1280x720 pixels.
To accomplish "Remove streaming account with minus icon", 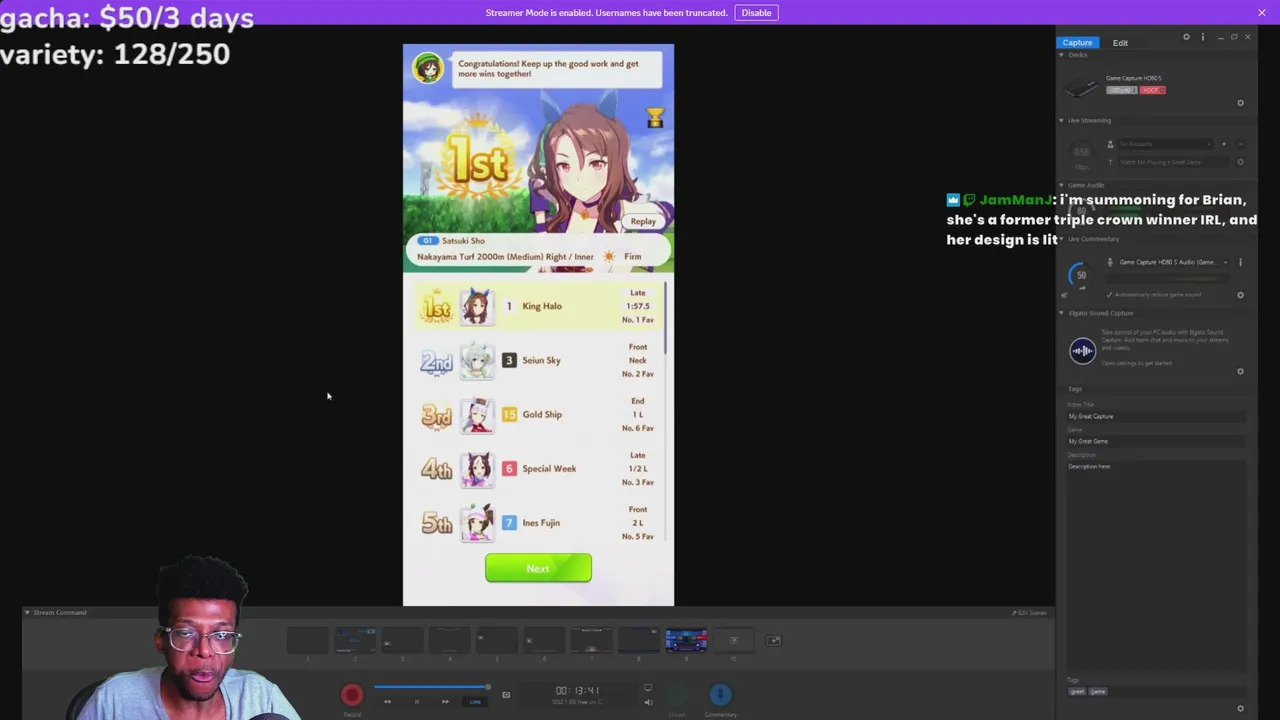I will pyautogui.click(x=1240, y=144).
